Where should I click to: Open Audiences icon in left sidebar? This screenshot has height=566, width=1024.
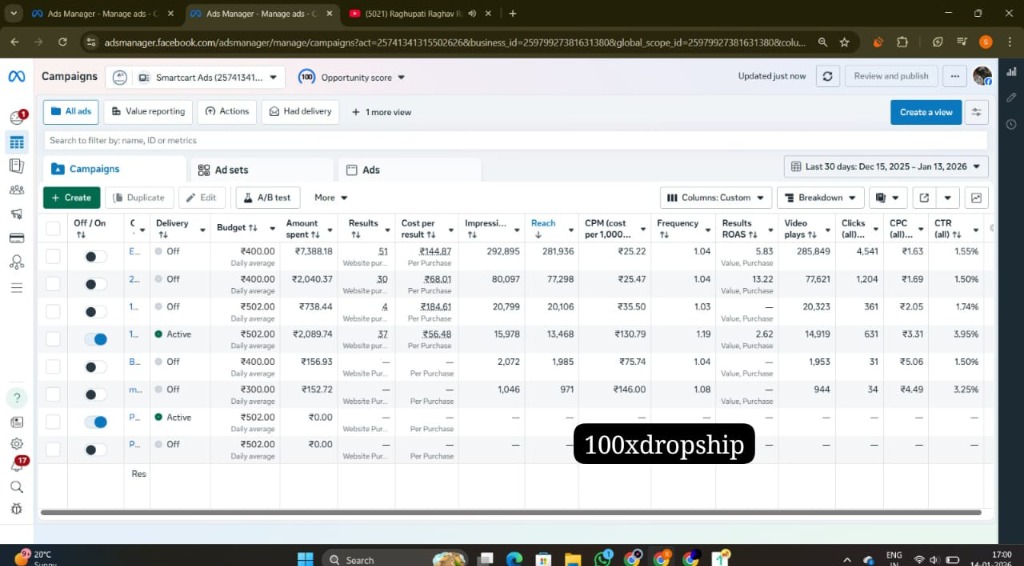(x=16, y=190)
